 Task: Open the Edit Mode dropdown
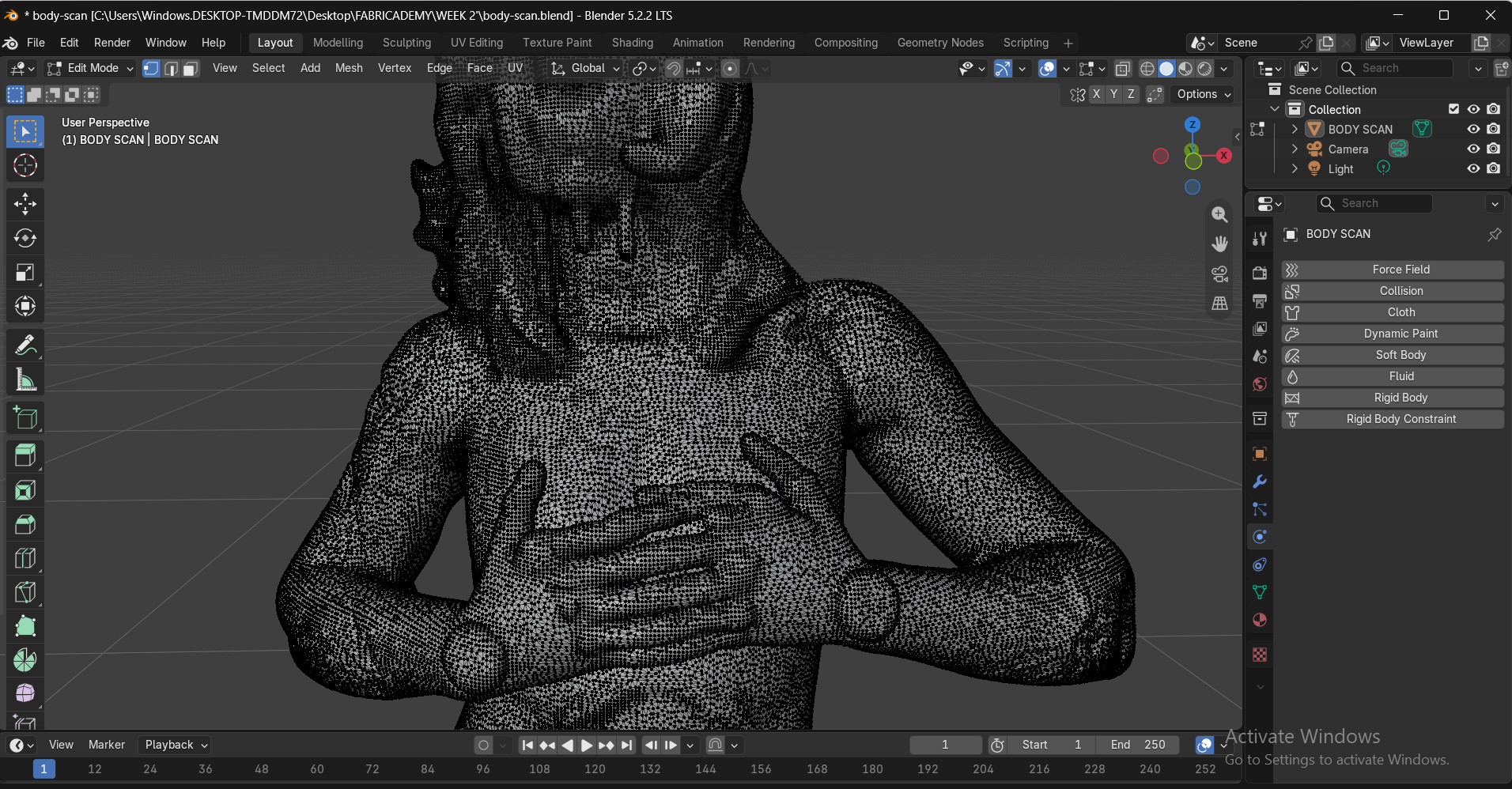pyautogui.click(x=91, y=69)
